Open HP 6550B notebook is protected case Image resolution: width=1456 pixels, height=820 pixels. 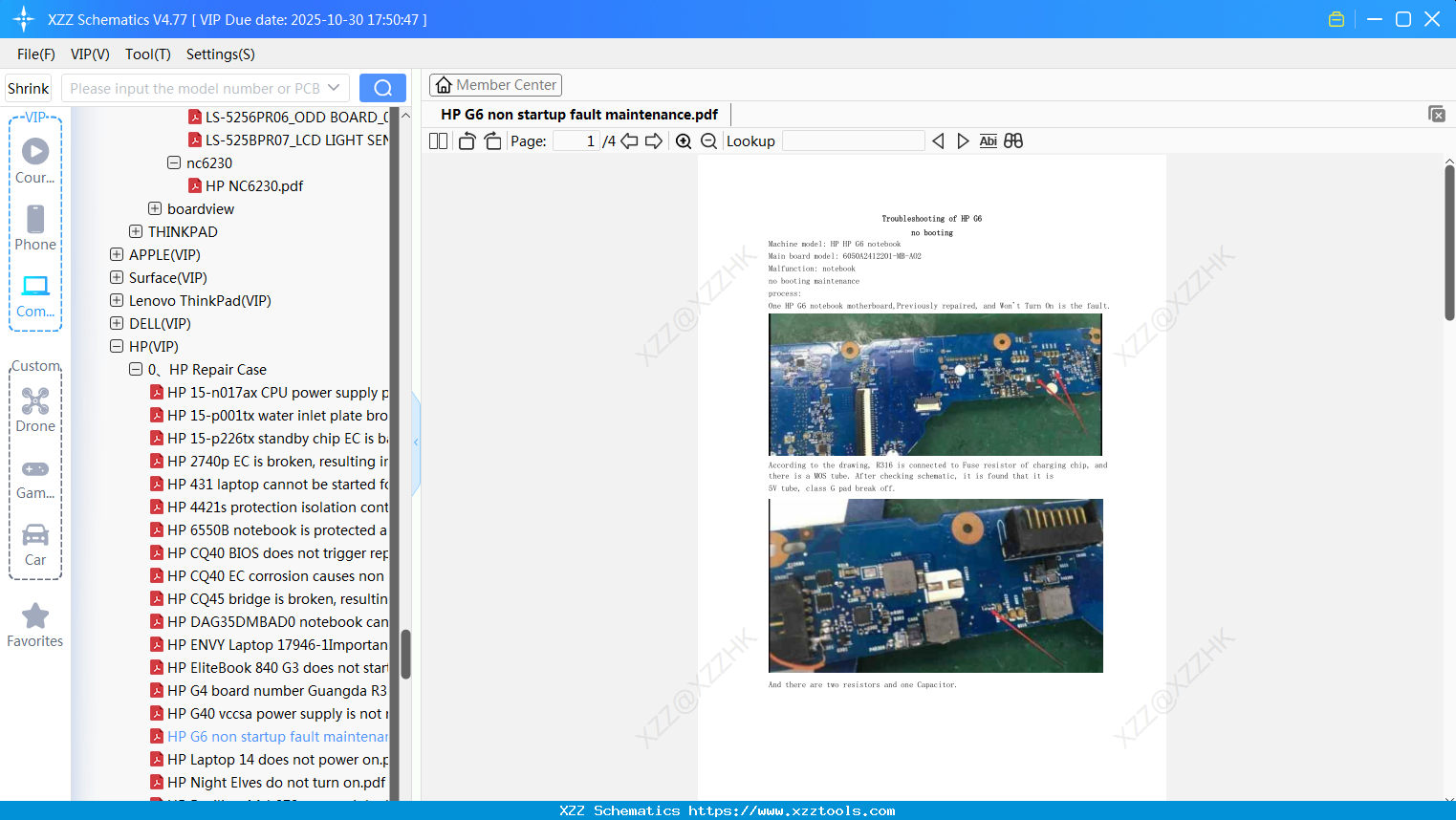pyautogui.click(x=269, y=530)
